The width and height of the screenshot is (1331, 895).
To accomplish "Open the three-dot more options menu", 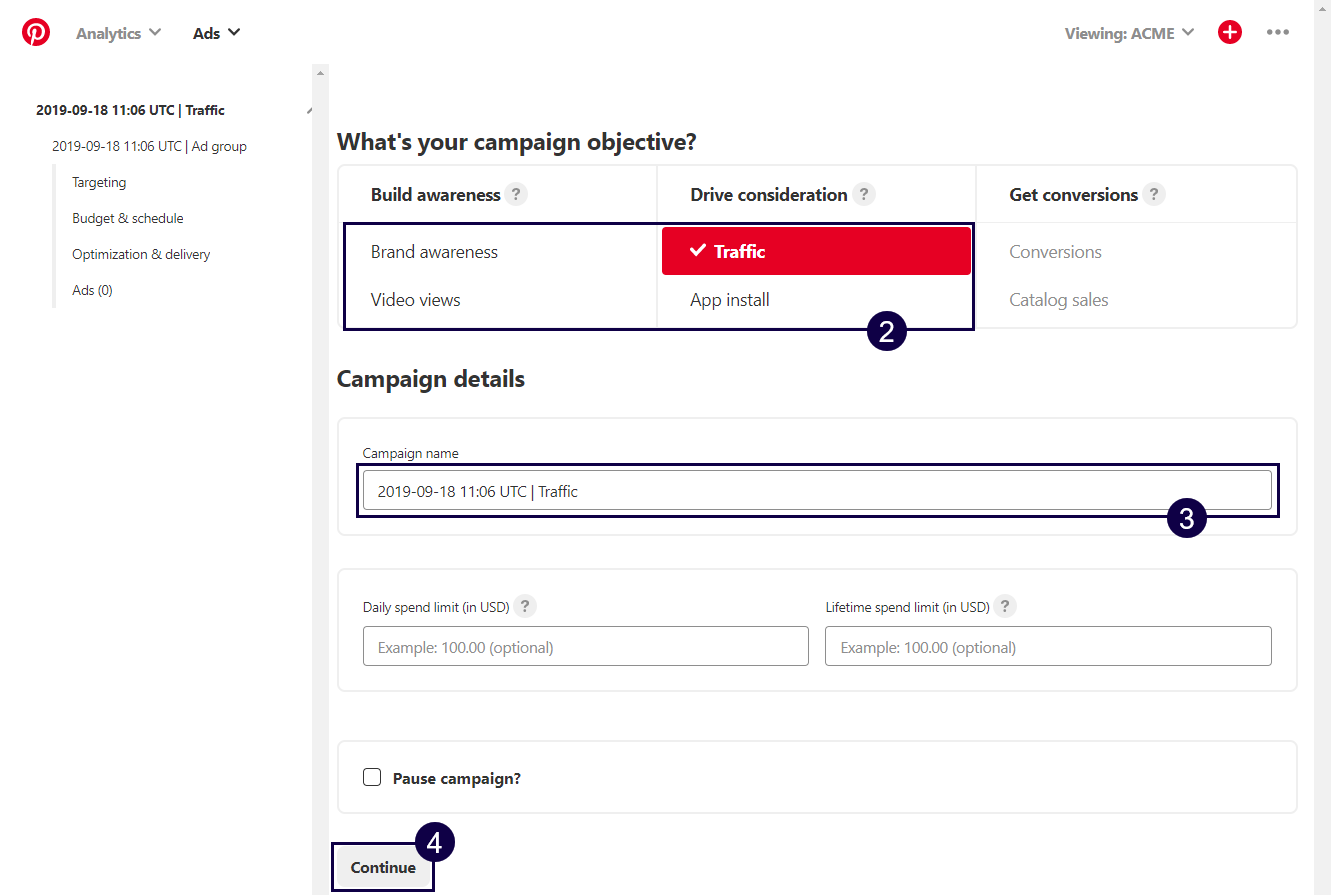I will coord(1277,33).
